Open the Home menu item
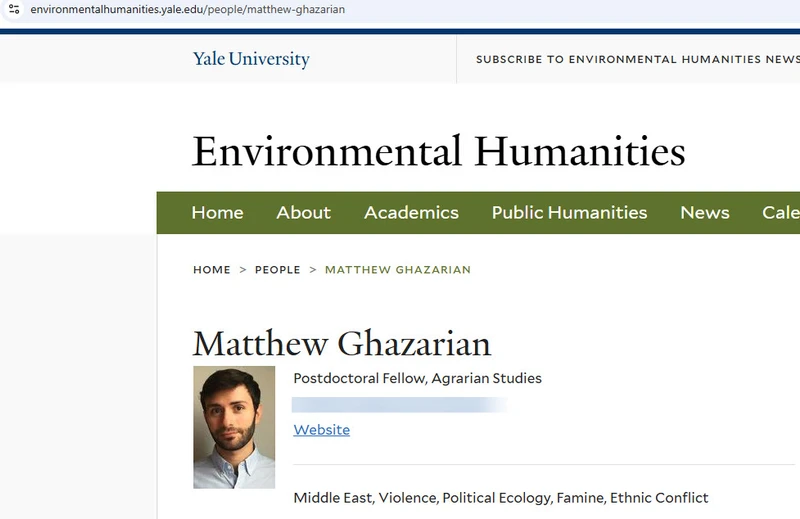The image size is (800, 519). (x=217, y=212)
